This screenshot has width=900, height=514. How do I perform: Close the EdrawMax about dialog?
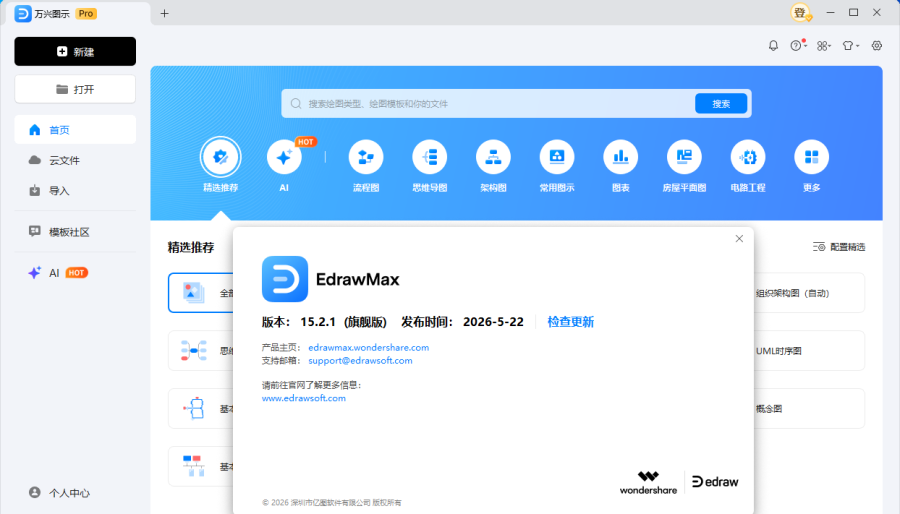pyautogui.click(x=739, y=239)
